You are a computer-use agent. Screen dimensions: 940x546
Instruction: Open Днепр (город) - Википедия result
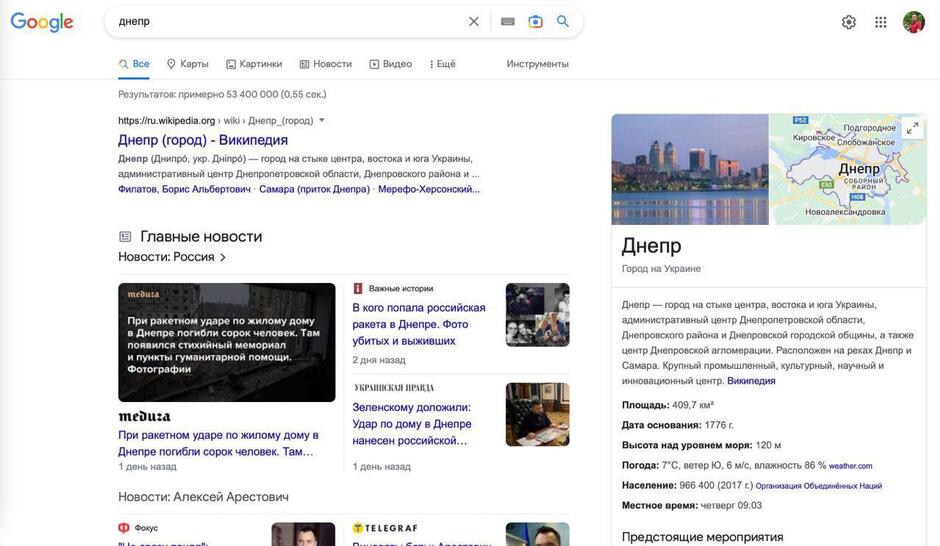coord(203,140)
